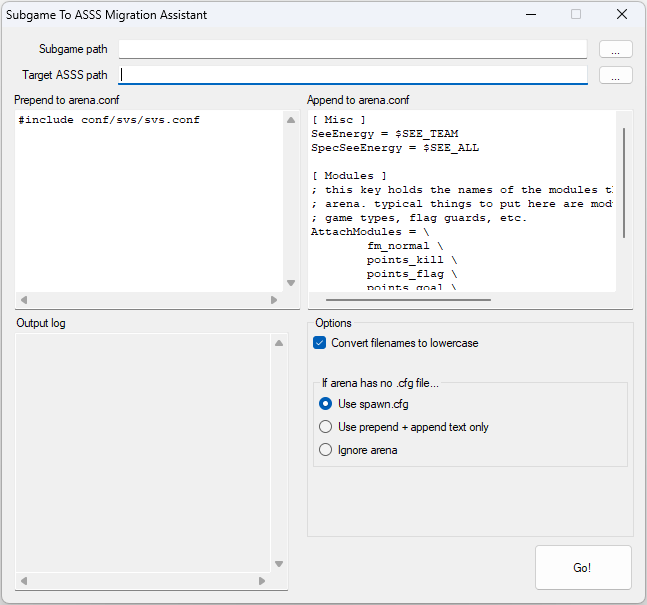Click right arrow of Output log horizontal scrollbar
Viewport: 647px width, 605px height.
262,581
